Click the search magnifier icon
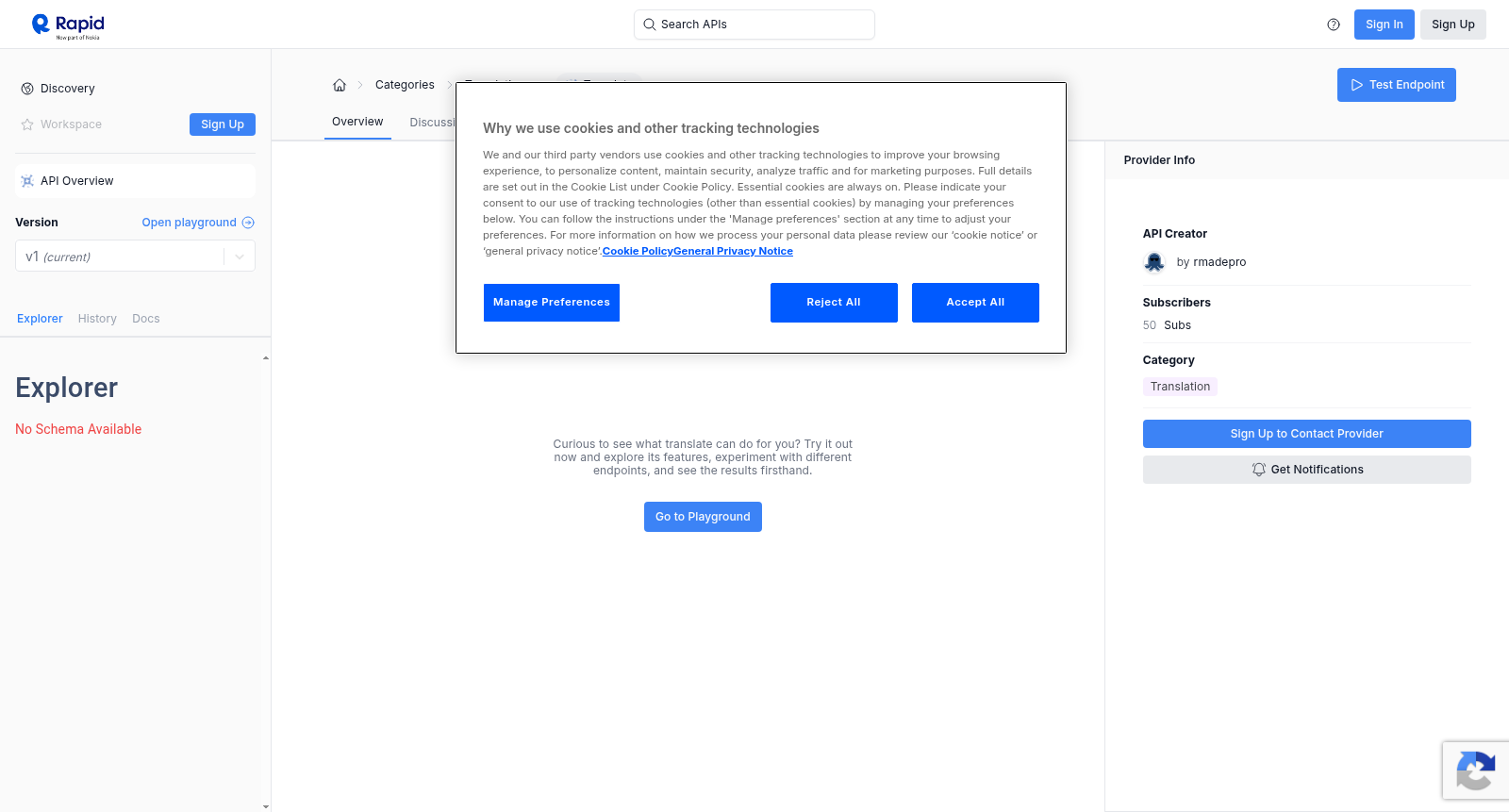 pyautogui.click(x=649, y=25)
